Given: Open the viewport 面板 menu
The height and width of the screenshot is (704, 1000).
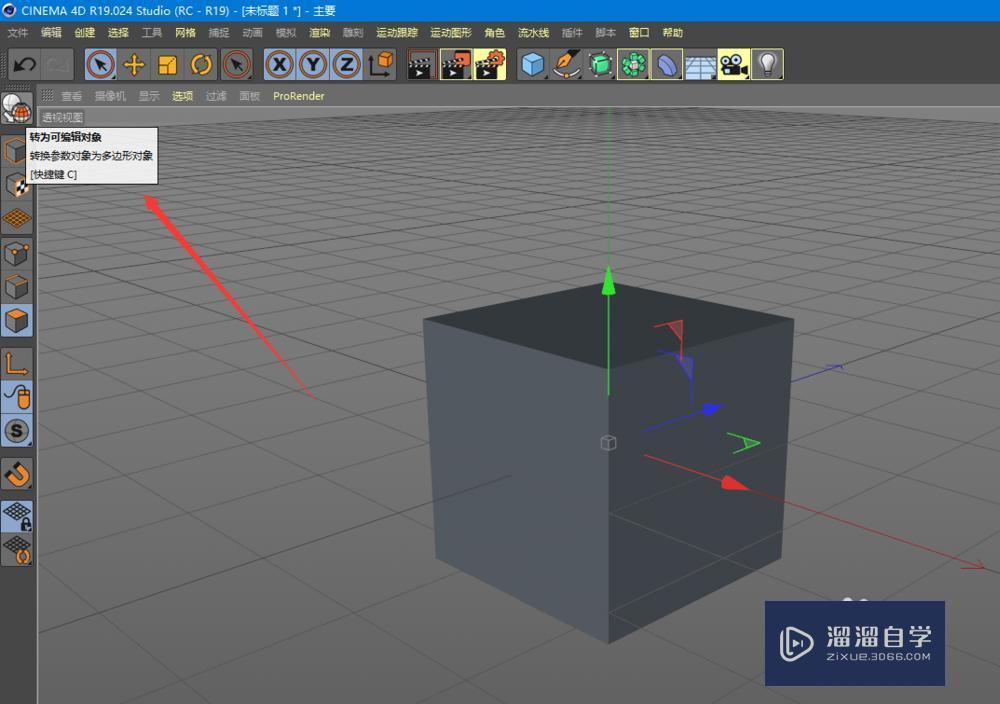Looking at the screenshot, I should pyautogui.click(x=249, y=96).
